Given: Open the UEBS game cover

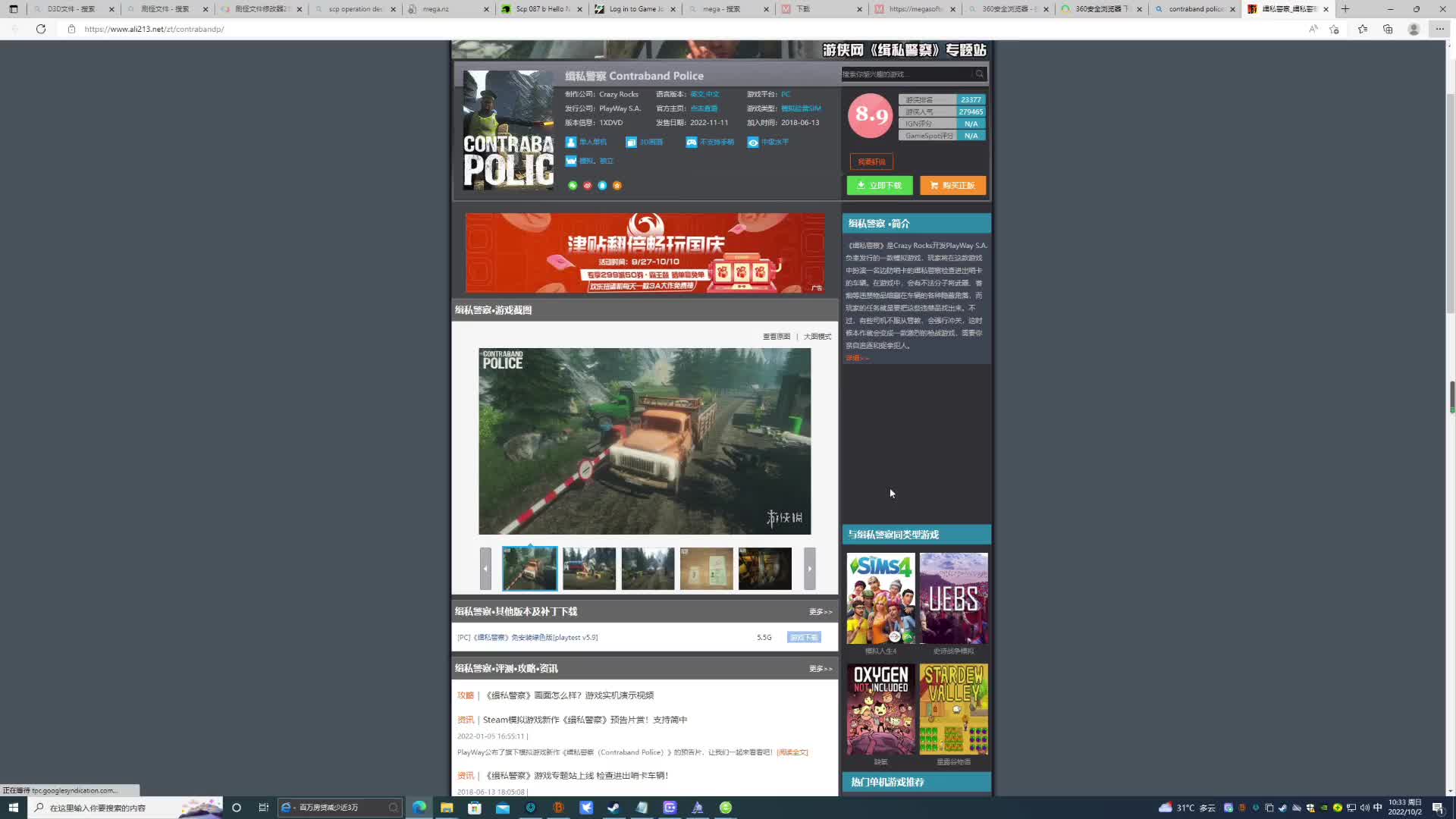Looking at the screenshot, I should pyautogui.click(x=954, y=598).
